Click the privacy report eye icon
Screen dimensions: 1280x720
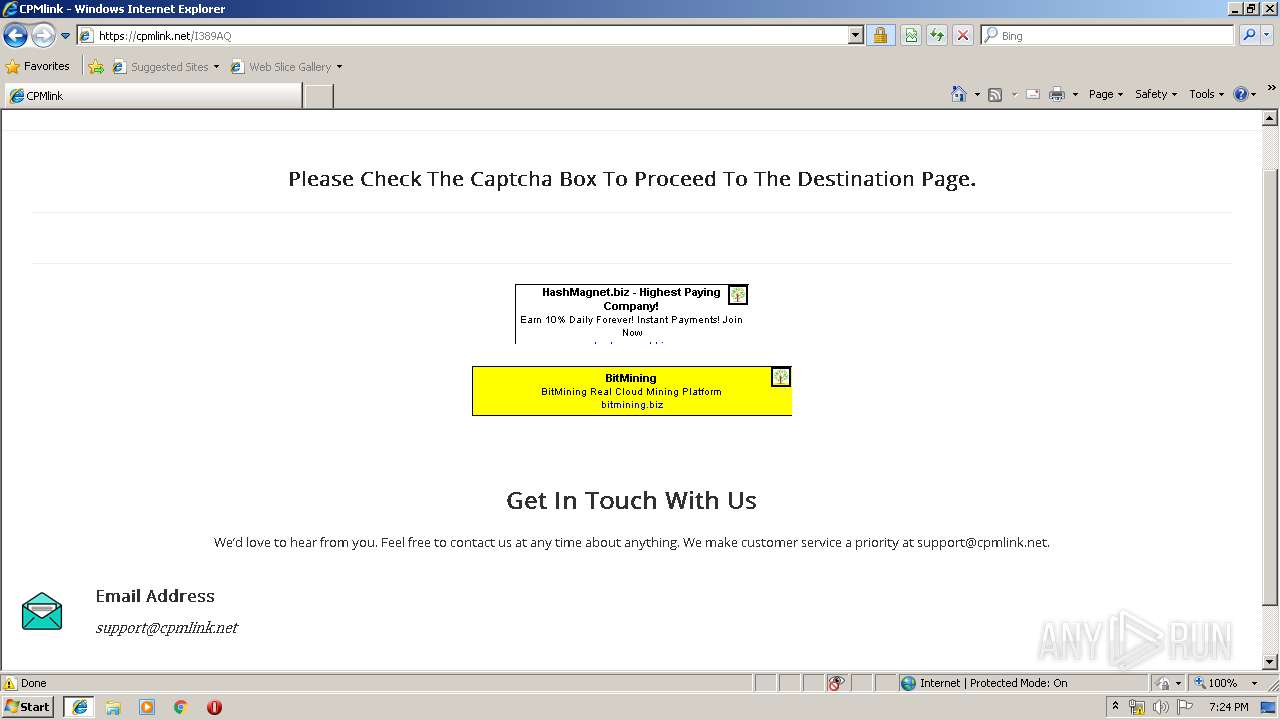click(836, 683)
